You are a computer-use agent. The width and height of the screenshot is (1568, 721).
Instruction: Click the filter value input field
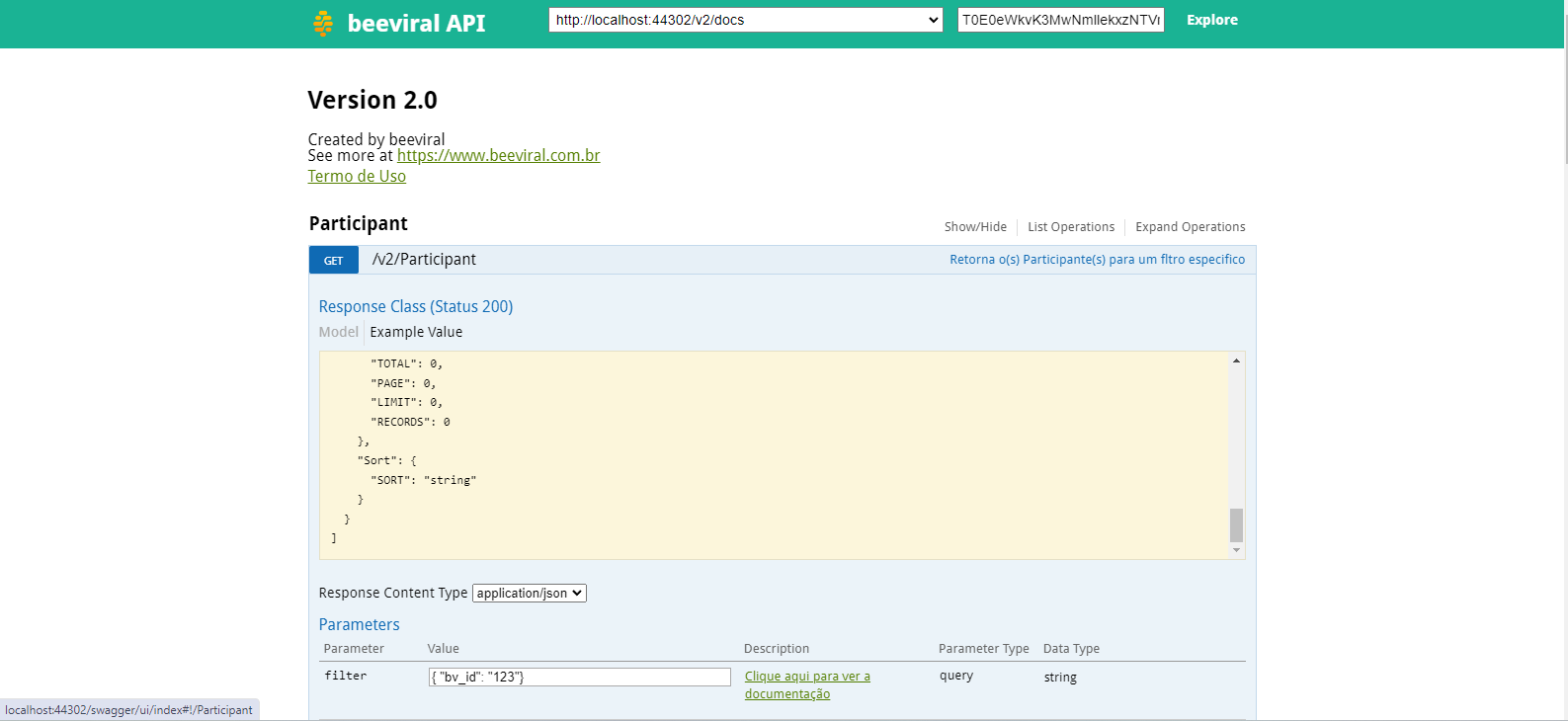579,677
